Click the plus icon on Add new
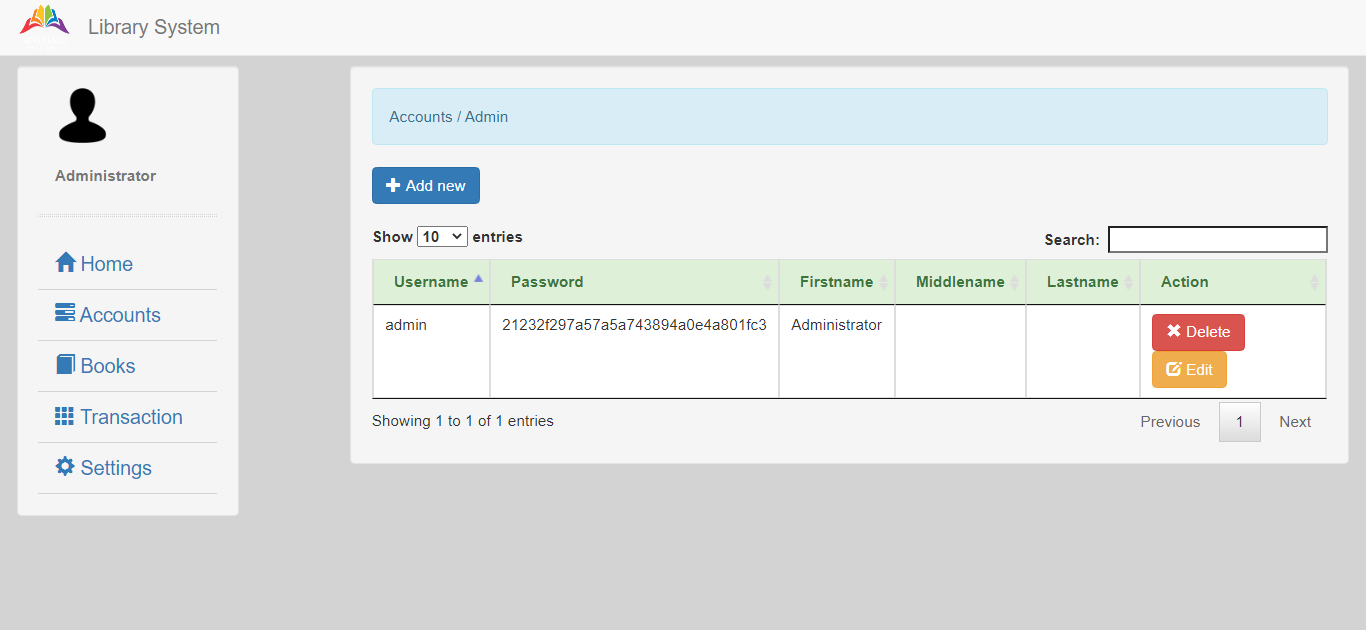Image resolution: width=1366 pixels, height=630 pixels. (392, 185)
